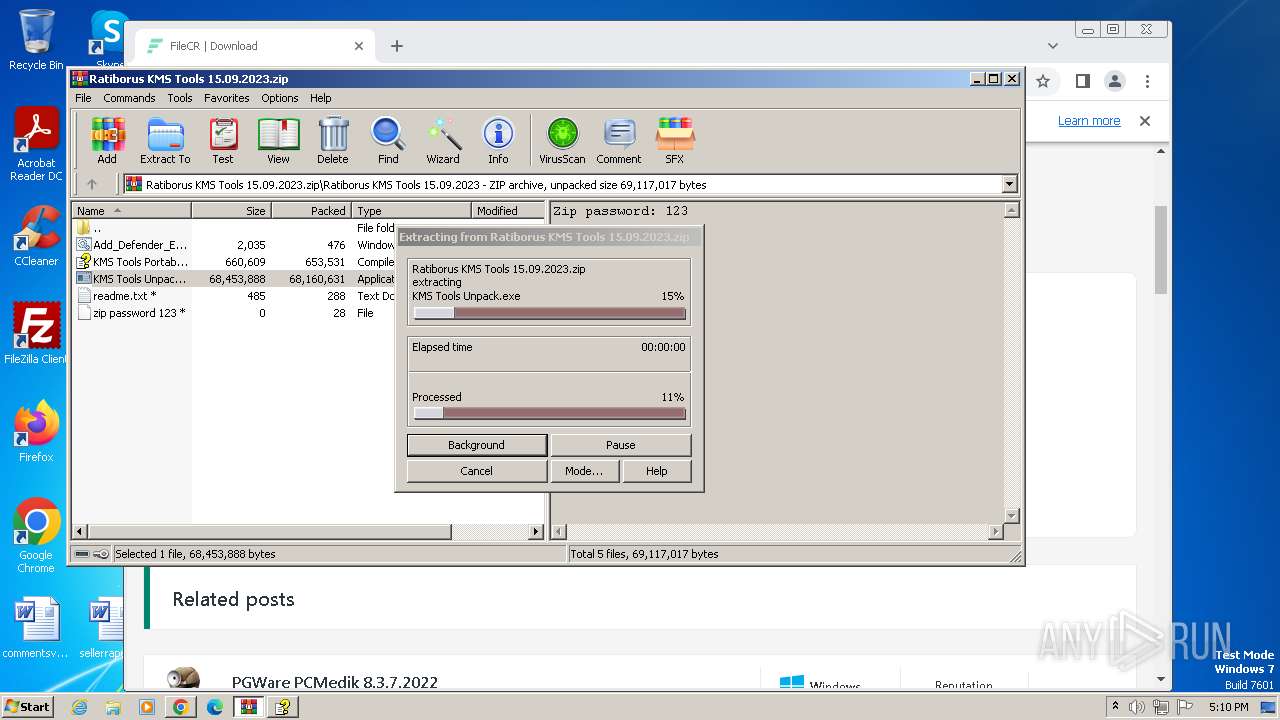Select the 'zip password 123' file
The width and height of the screenshot is (1280, 720).
pyautogui.click(x=235, y=313)
